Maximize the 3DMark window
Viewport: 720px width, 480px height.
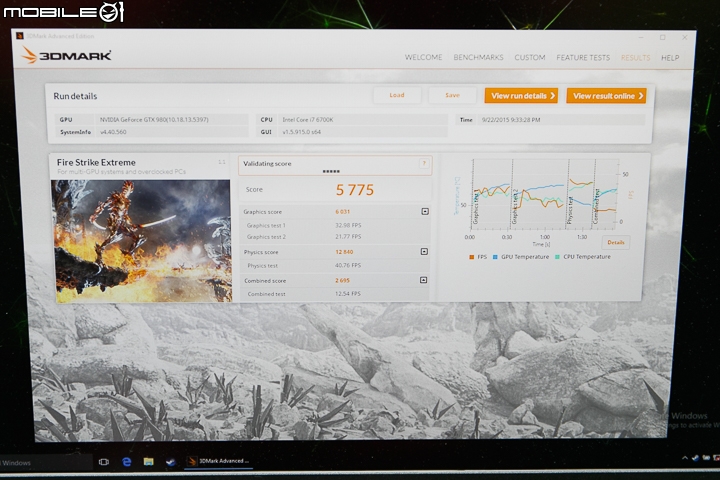point(663,38)
